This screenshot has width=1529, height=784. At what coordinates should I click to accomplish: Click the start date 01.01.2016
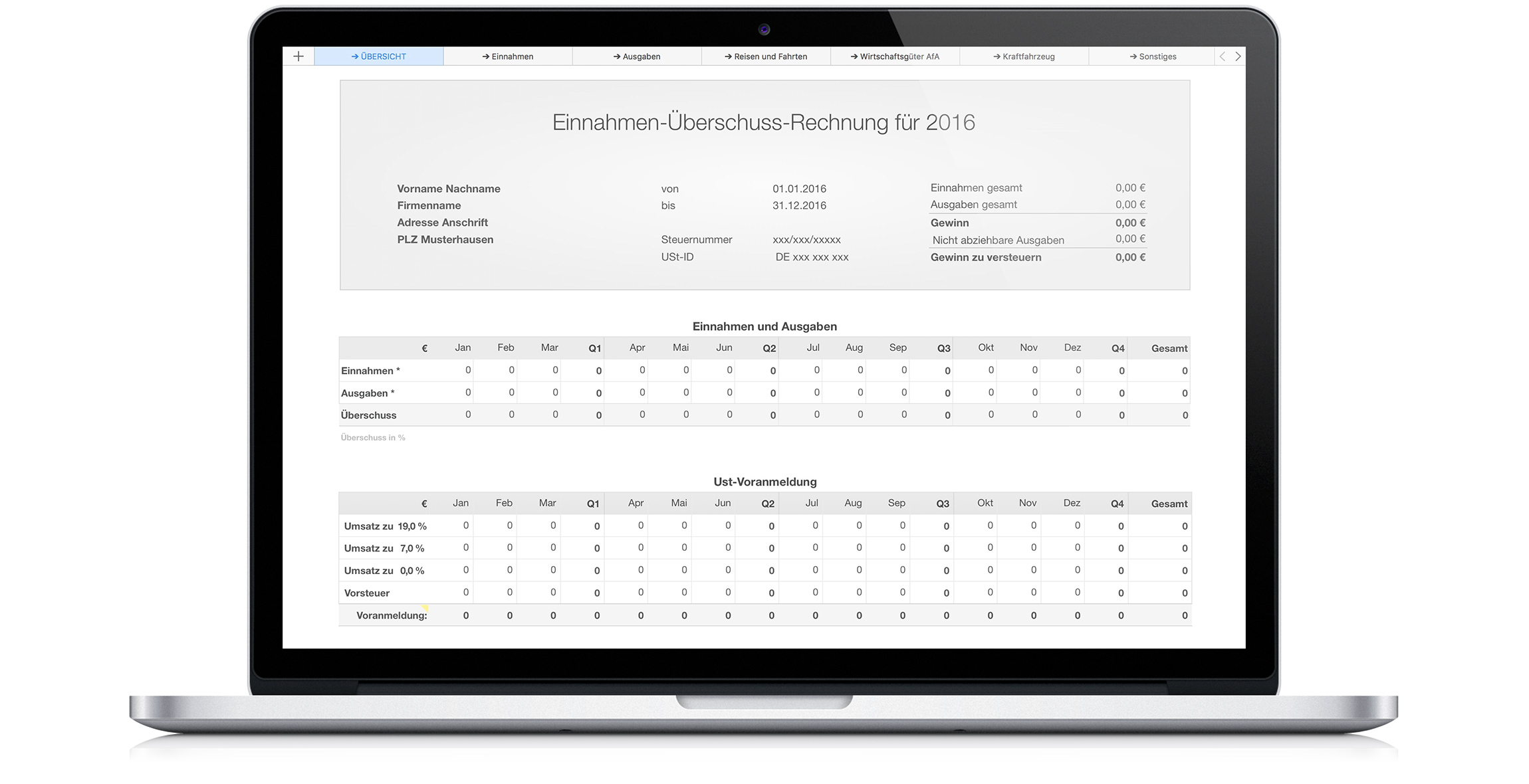coord(799,189)
